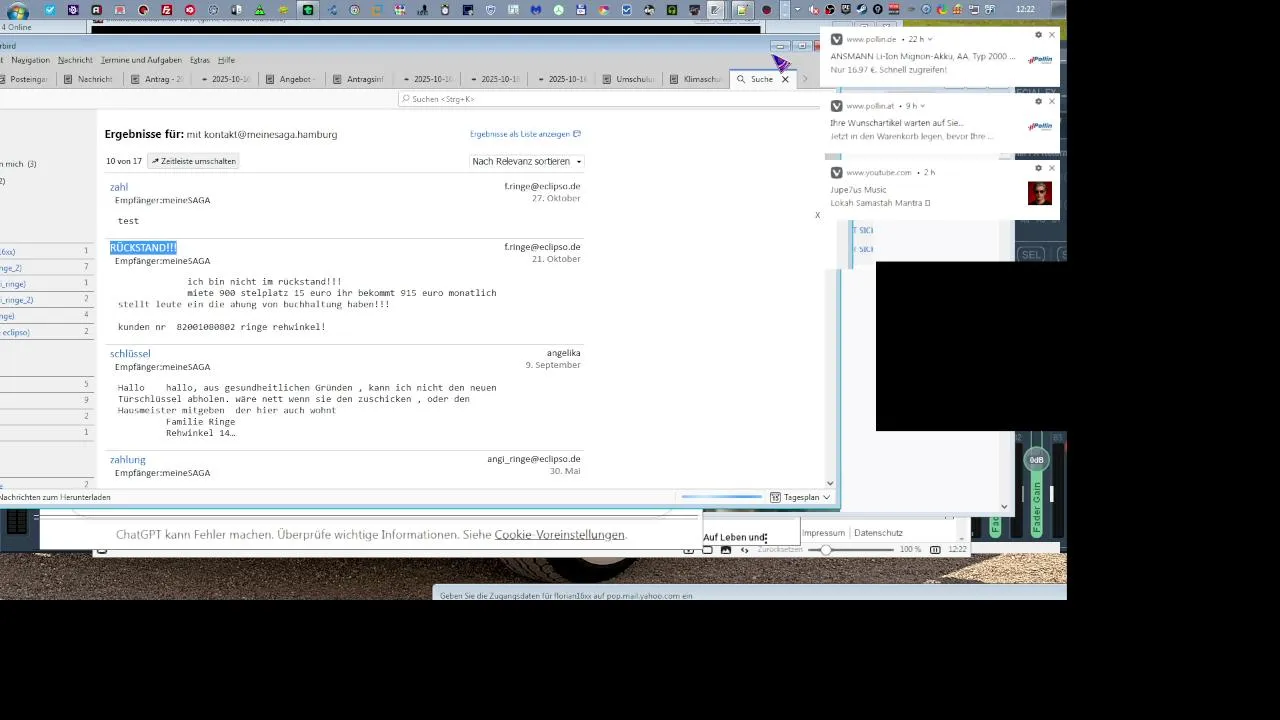Open the Nach Relevanz sortieren dropdown

click(527, 161)
